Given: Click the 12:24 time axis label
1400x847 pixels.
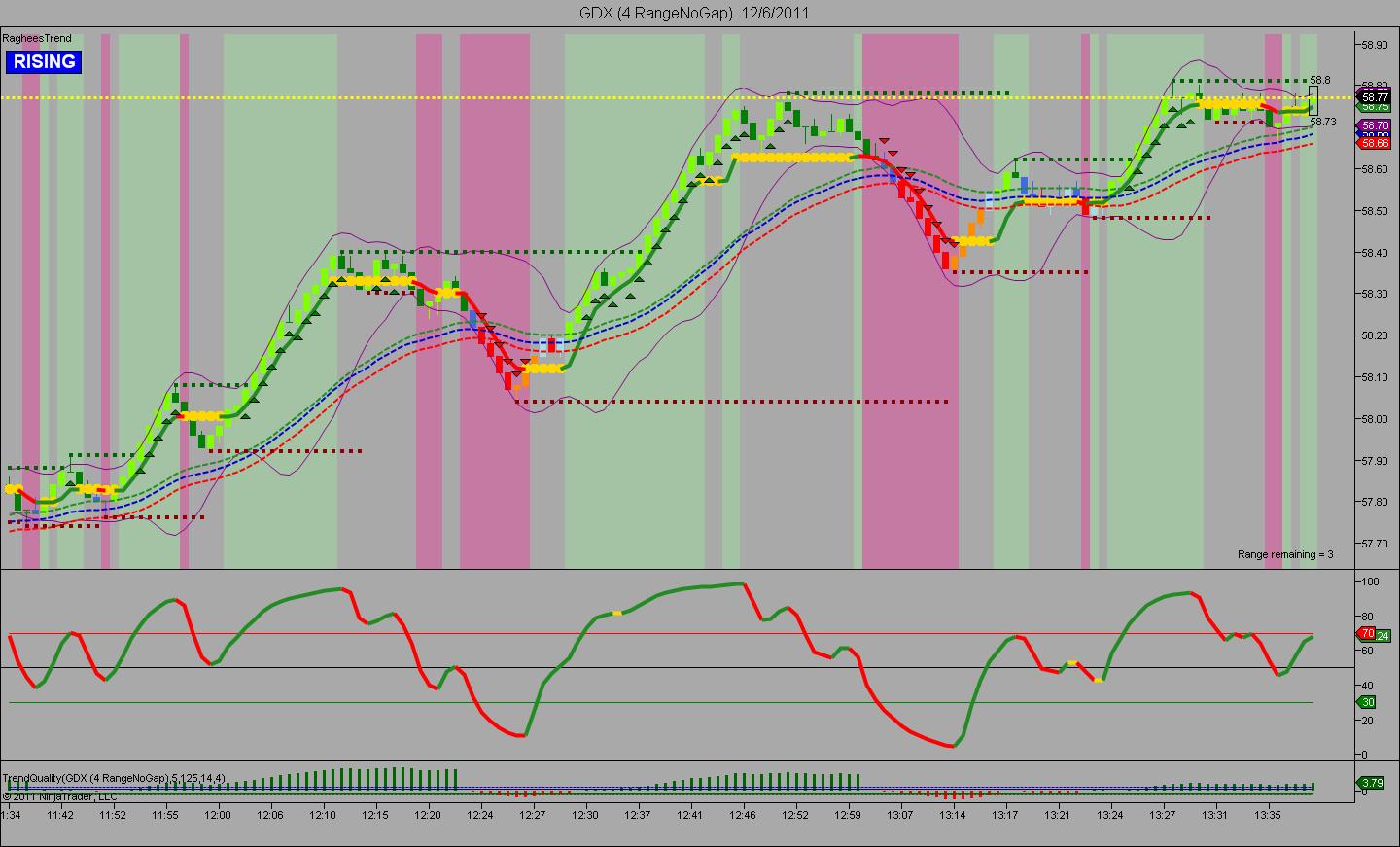Looking at the screenshot, I should pos(480,815).
